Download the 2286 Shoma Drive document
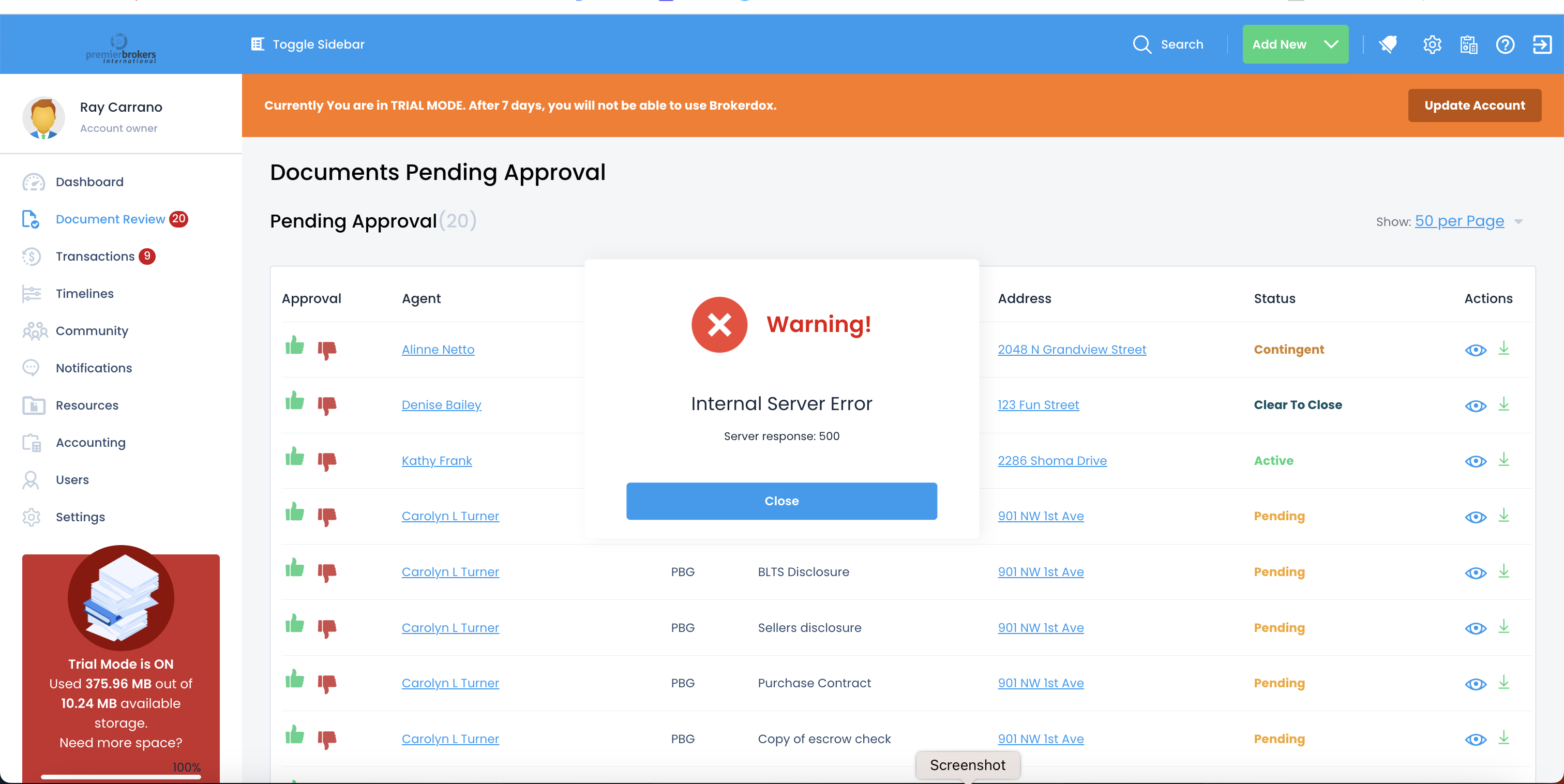The width and height of the screenshot is (1564, 784). click(1503, 460)
